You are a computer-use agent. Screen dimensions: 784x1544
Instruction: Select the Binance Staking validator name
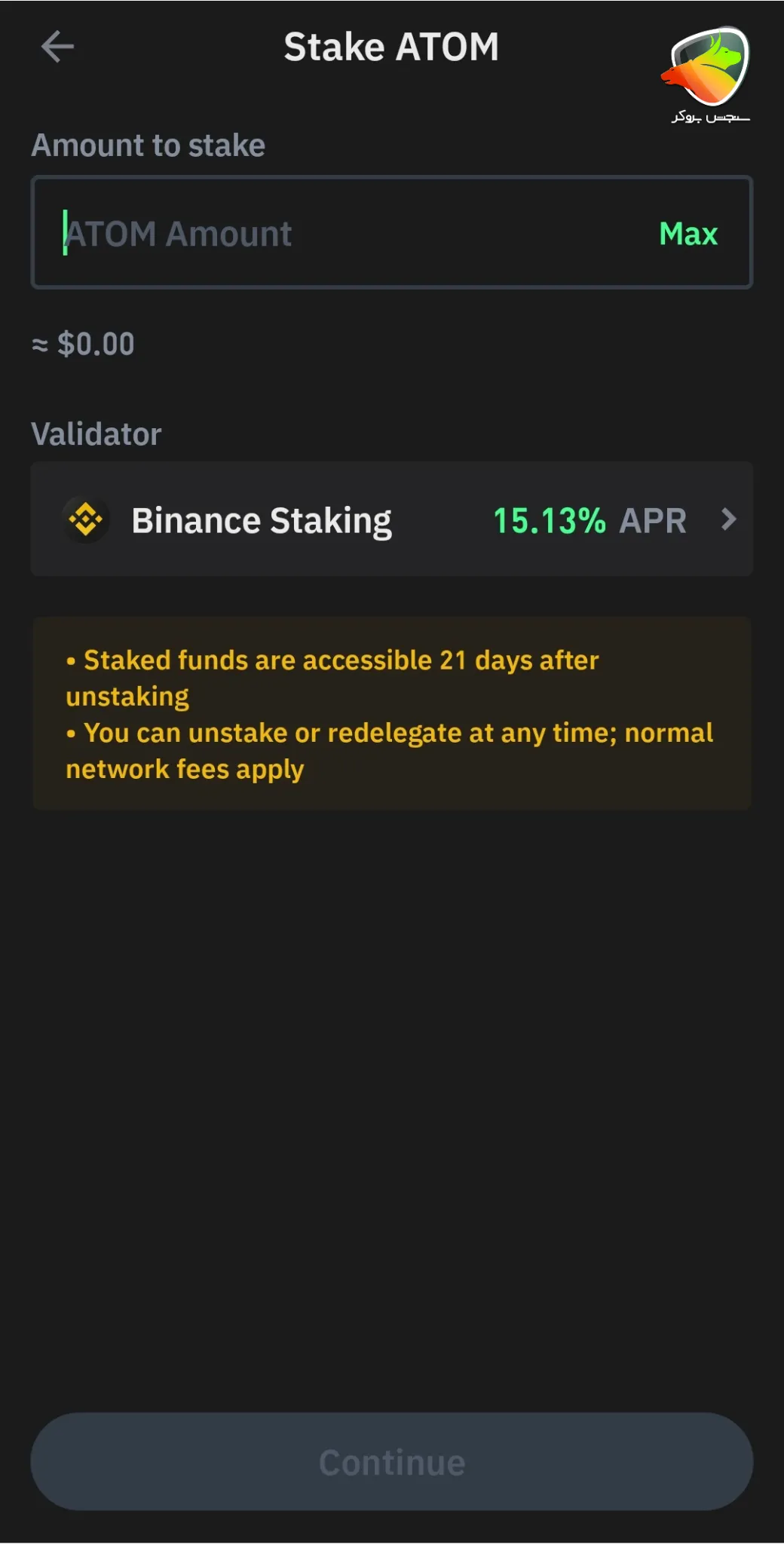point(262,521)
